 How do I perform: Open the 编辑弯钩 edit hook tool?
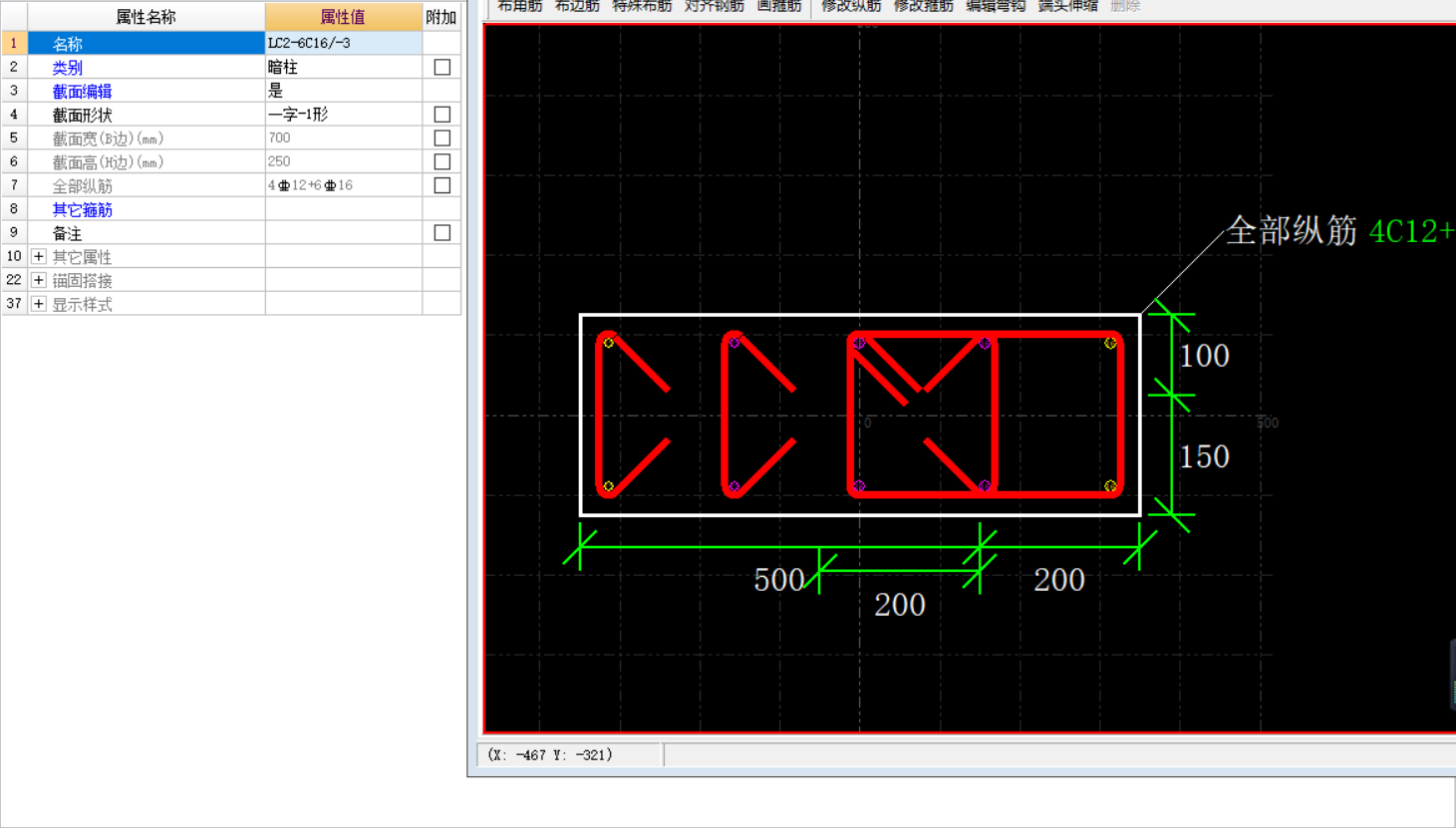coord(996,6)
